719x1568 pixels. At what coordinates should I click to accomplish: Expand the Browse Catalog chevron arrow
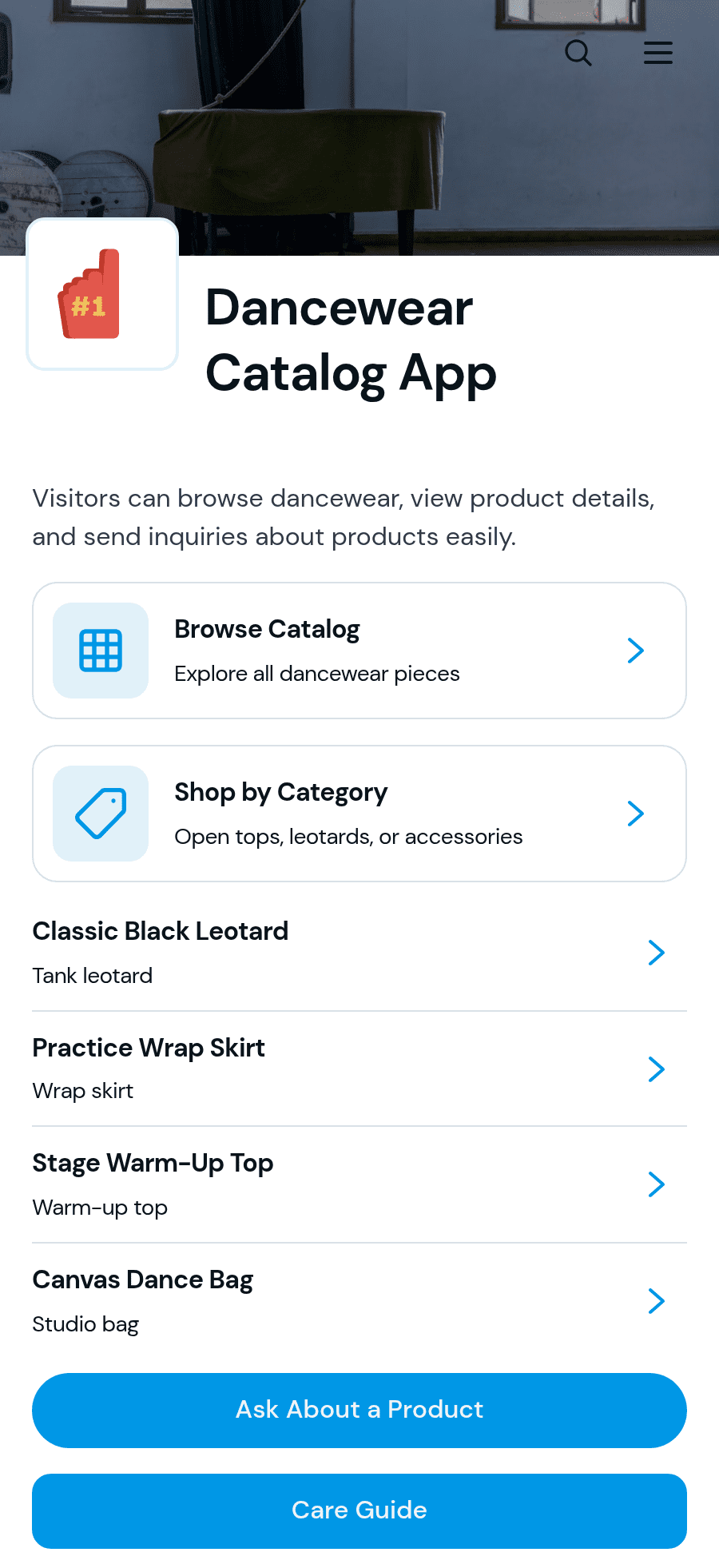click(x=636, y=651)
